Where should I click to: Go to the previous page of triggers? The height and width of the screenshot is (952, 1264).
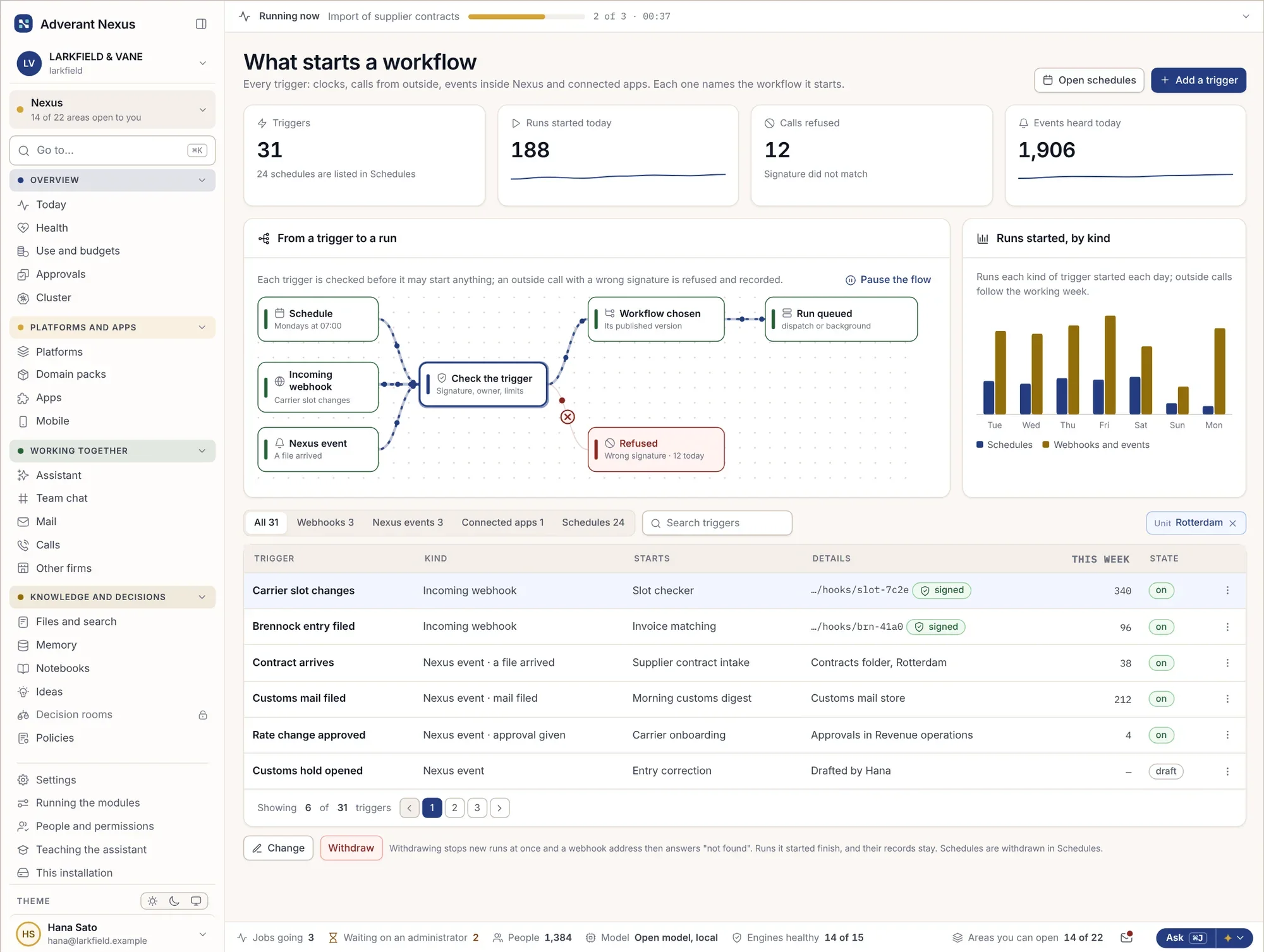(410, 808)
